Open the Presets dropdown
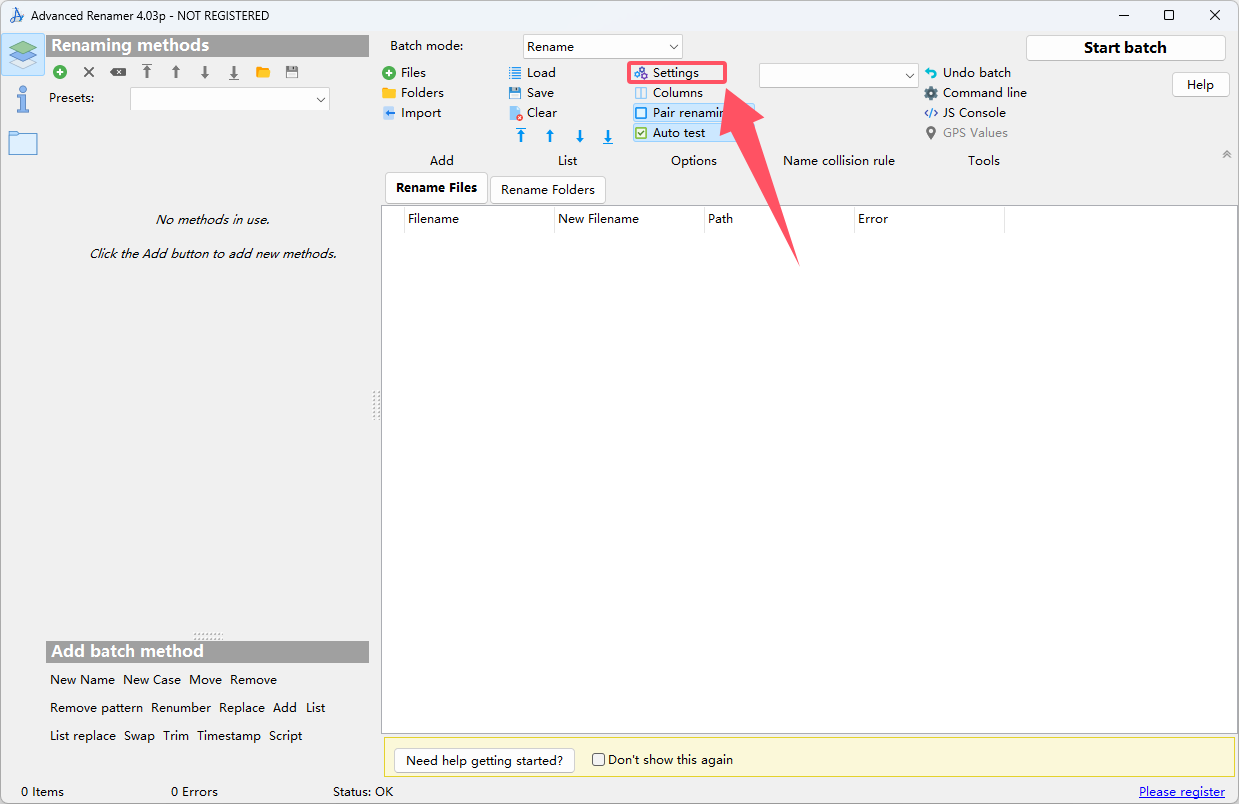 click(230, 99)
